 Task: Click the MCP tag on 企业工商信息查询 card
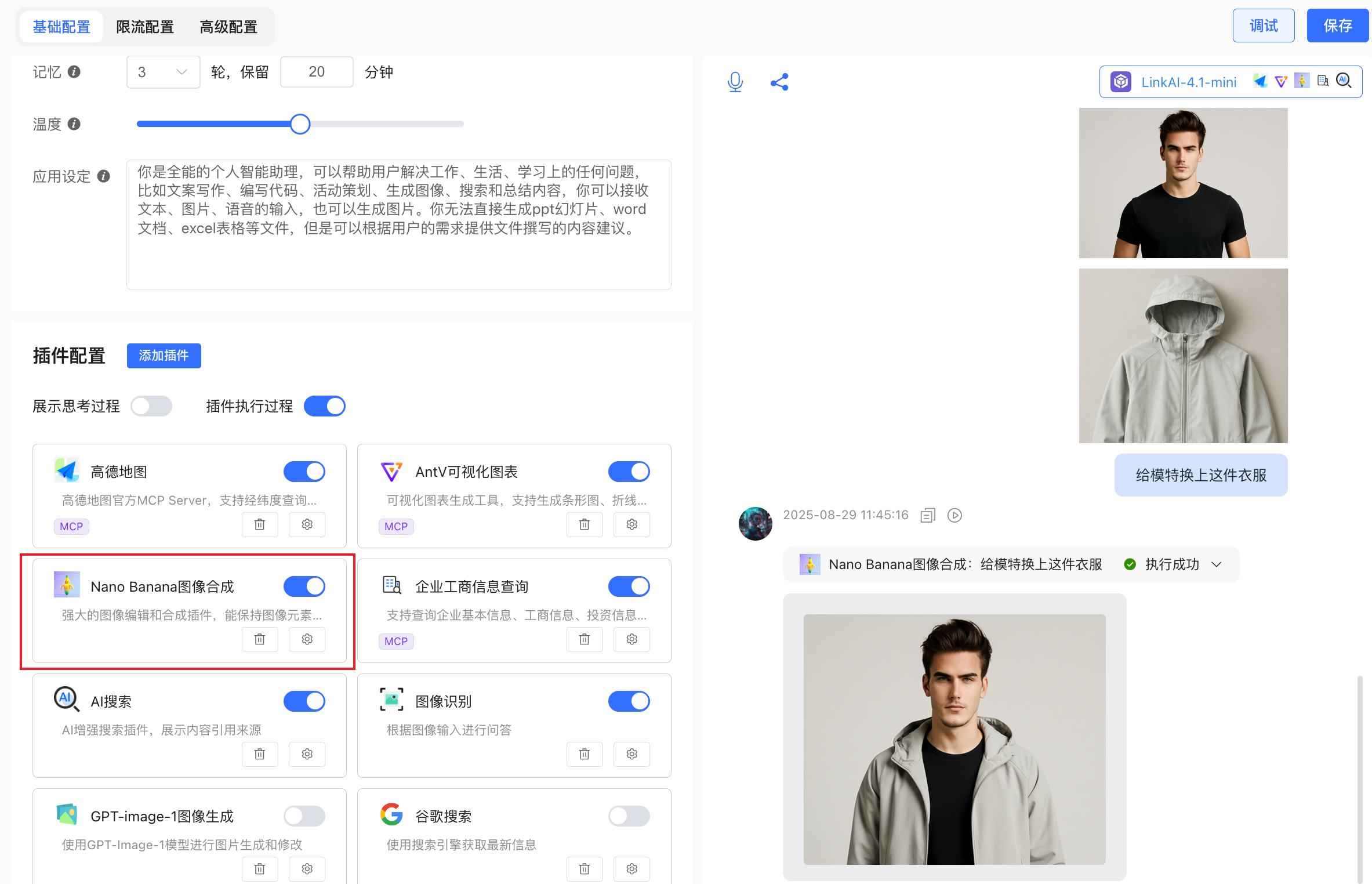click(x=396, y=641)
